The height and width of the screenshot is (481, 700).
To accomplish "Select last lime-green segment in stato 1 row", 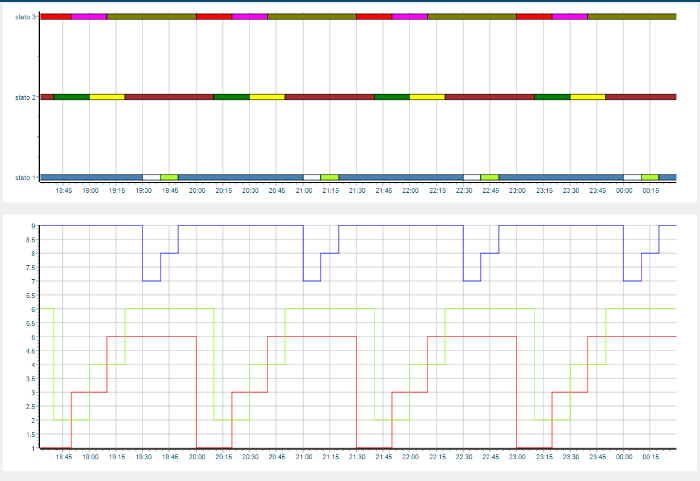I will click(x=650, y=177).
